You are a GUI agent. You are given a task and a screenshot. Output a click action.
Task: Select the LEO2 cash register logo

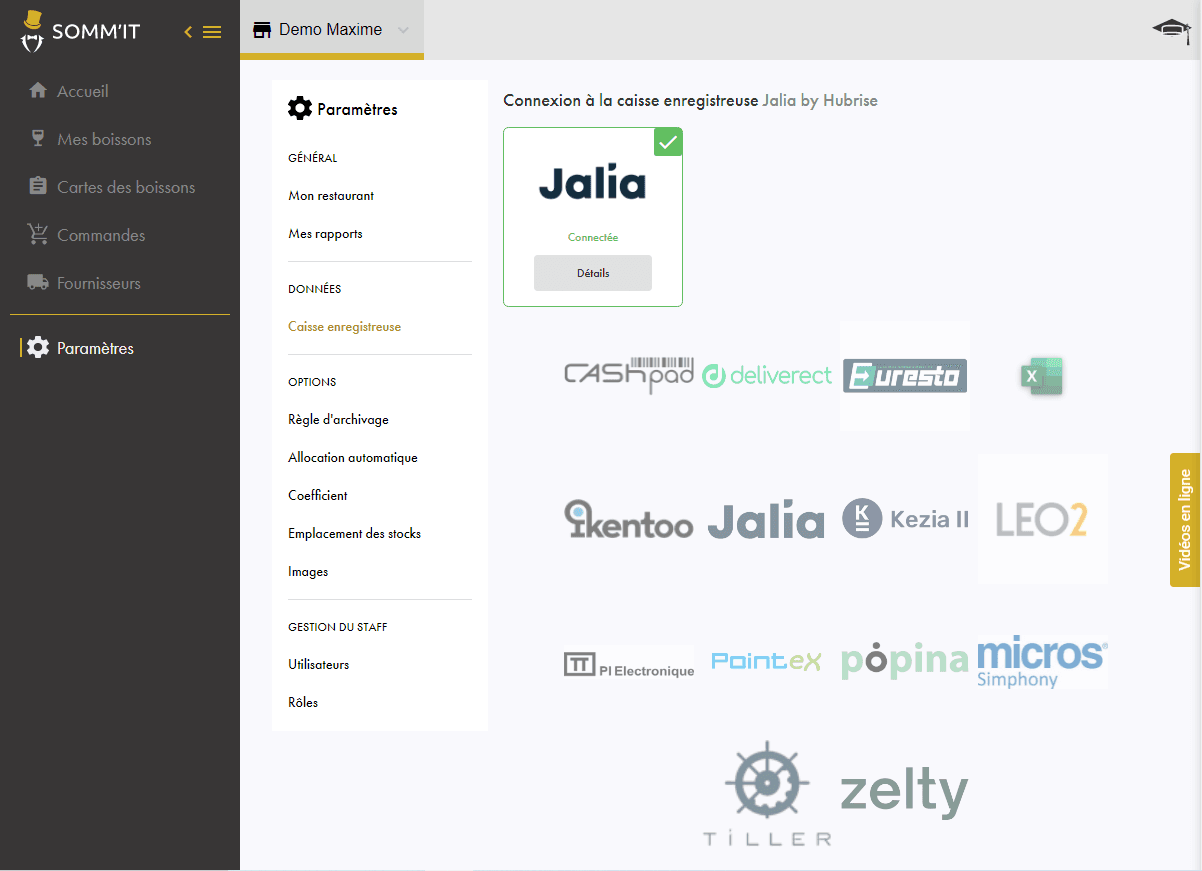[1043, 519]
